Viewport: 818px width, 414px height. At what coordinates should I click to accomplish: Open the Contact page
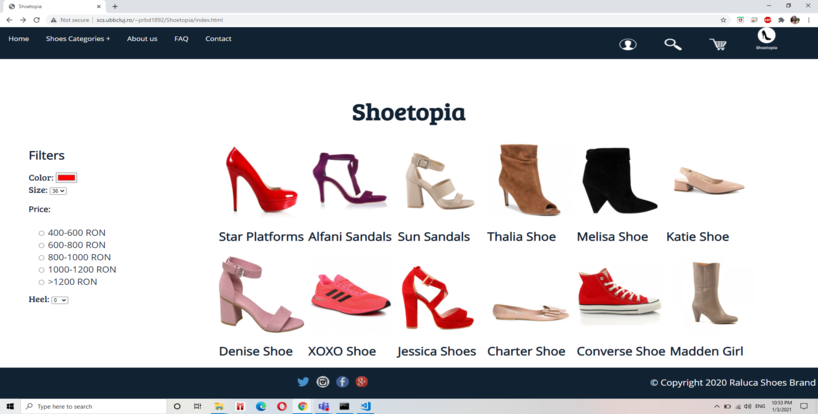(218, 39)
